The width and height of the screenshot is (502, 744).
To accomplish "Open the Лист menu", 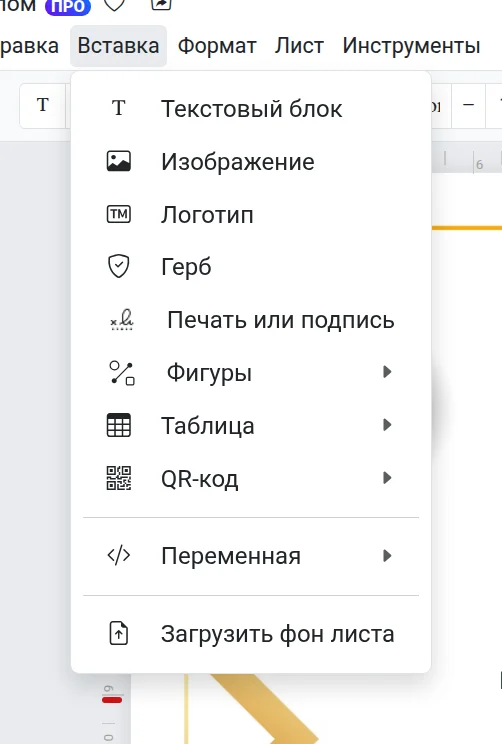I will [299, 46].
